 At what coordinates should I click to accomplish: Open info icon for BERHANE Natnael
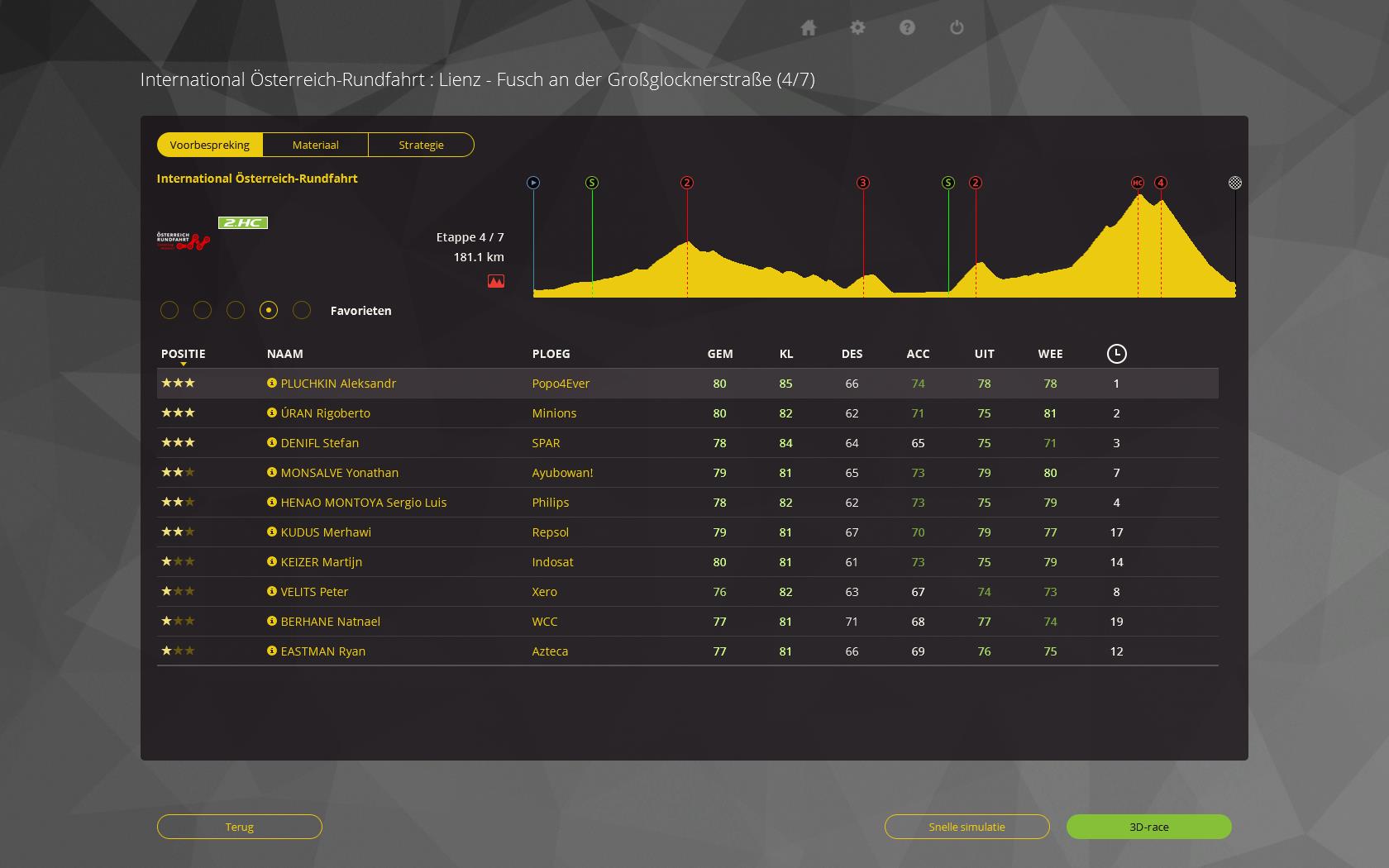[x=271, y=621]
